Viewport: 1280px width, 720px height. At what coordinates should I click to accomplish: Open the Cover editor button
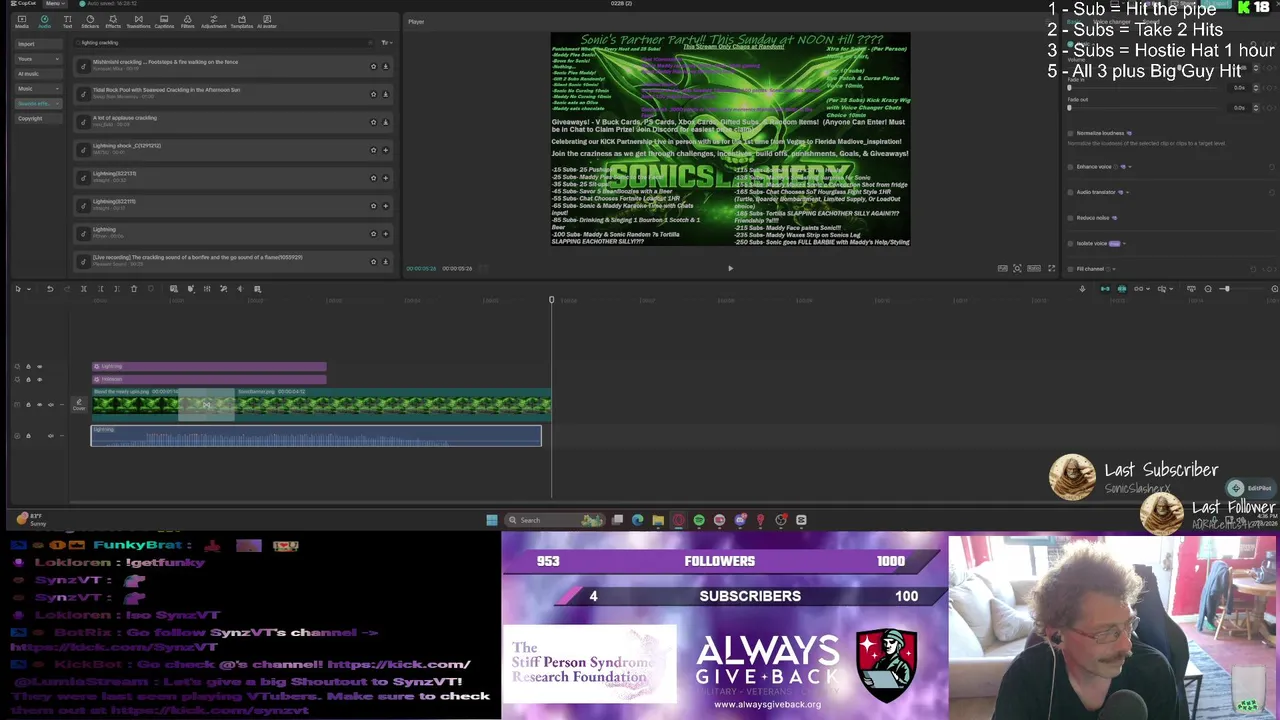click(x=79, y=404)
